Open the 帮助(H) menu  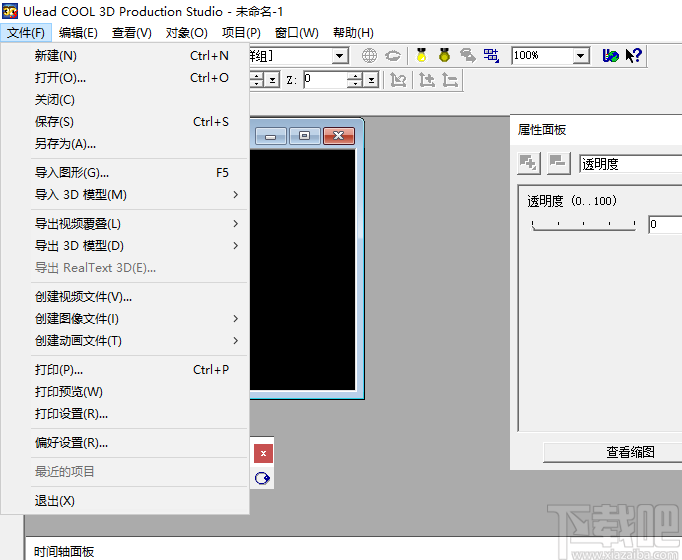pyautogui.click(x=353, y=33)
